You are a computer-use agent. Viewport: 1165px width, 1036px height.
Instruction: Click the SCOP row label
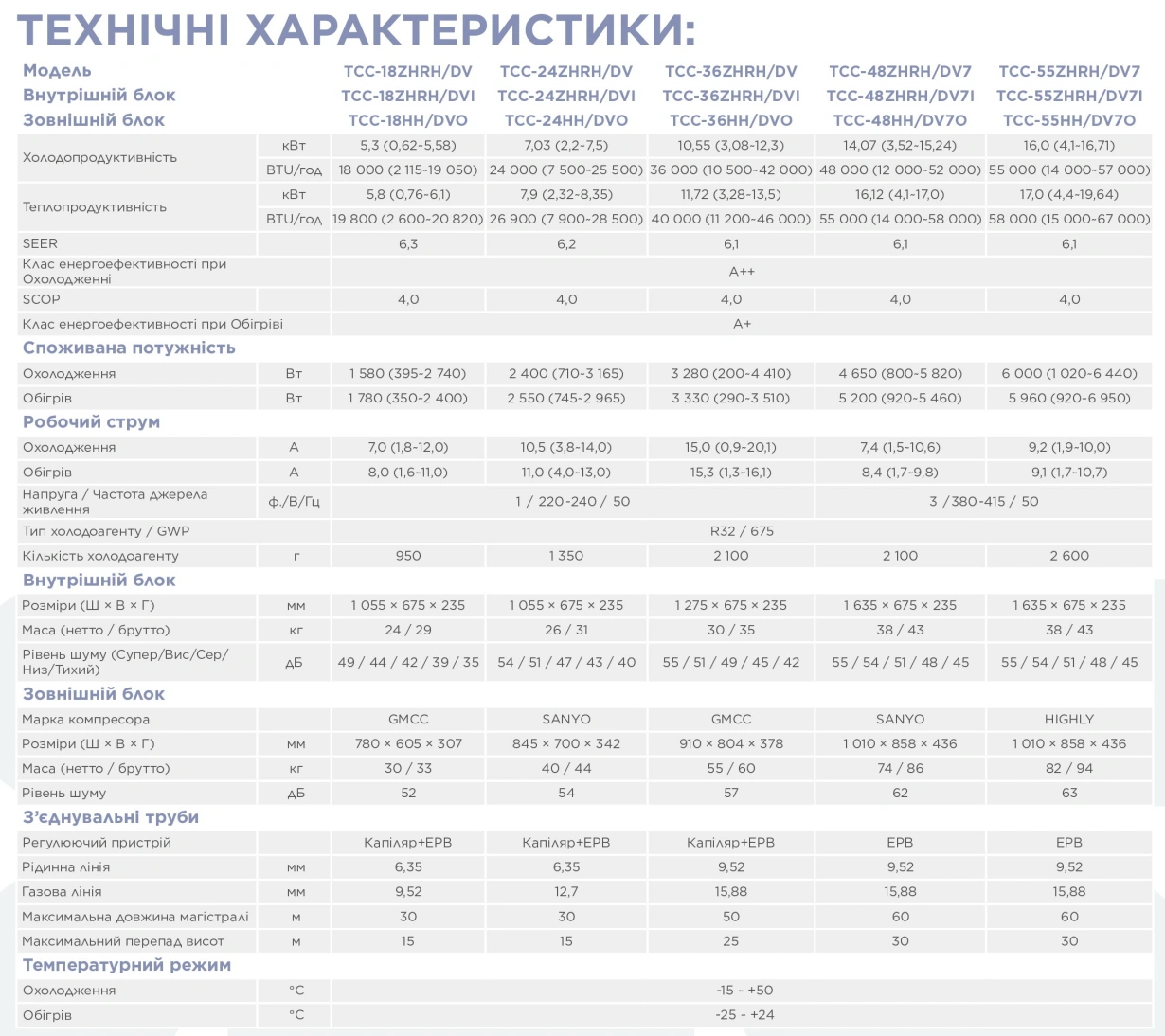42,299
